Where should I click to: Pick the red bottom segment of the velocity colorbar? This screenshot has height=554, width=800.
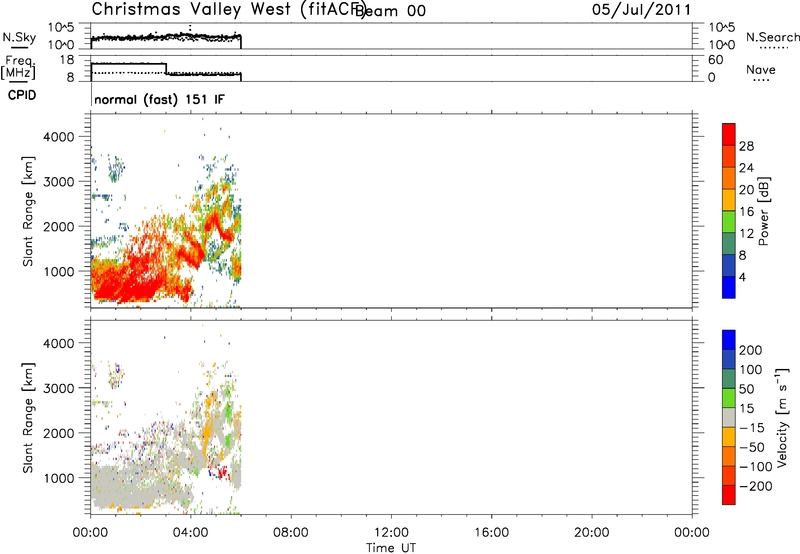coord(729,495)
